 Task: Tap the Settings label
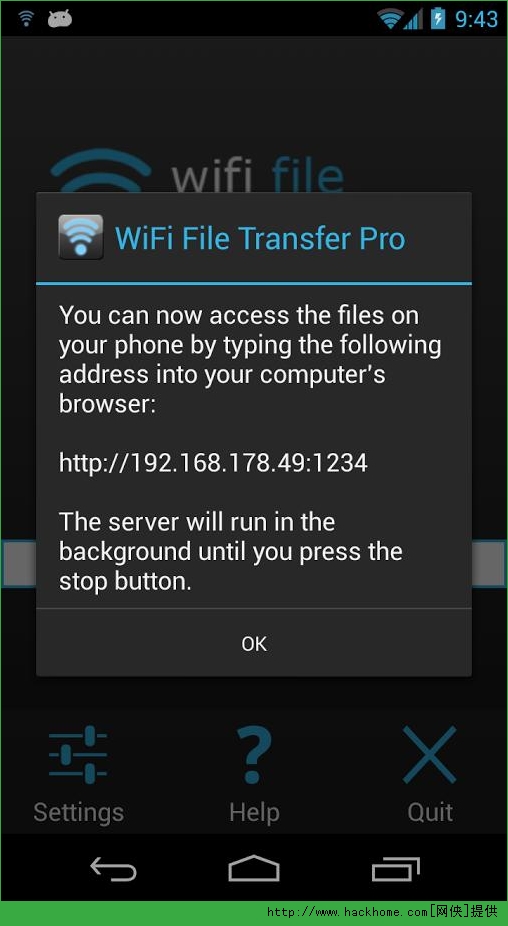click(x=79, y=813)
